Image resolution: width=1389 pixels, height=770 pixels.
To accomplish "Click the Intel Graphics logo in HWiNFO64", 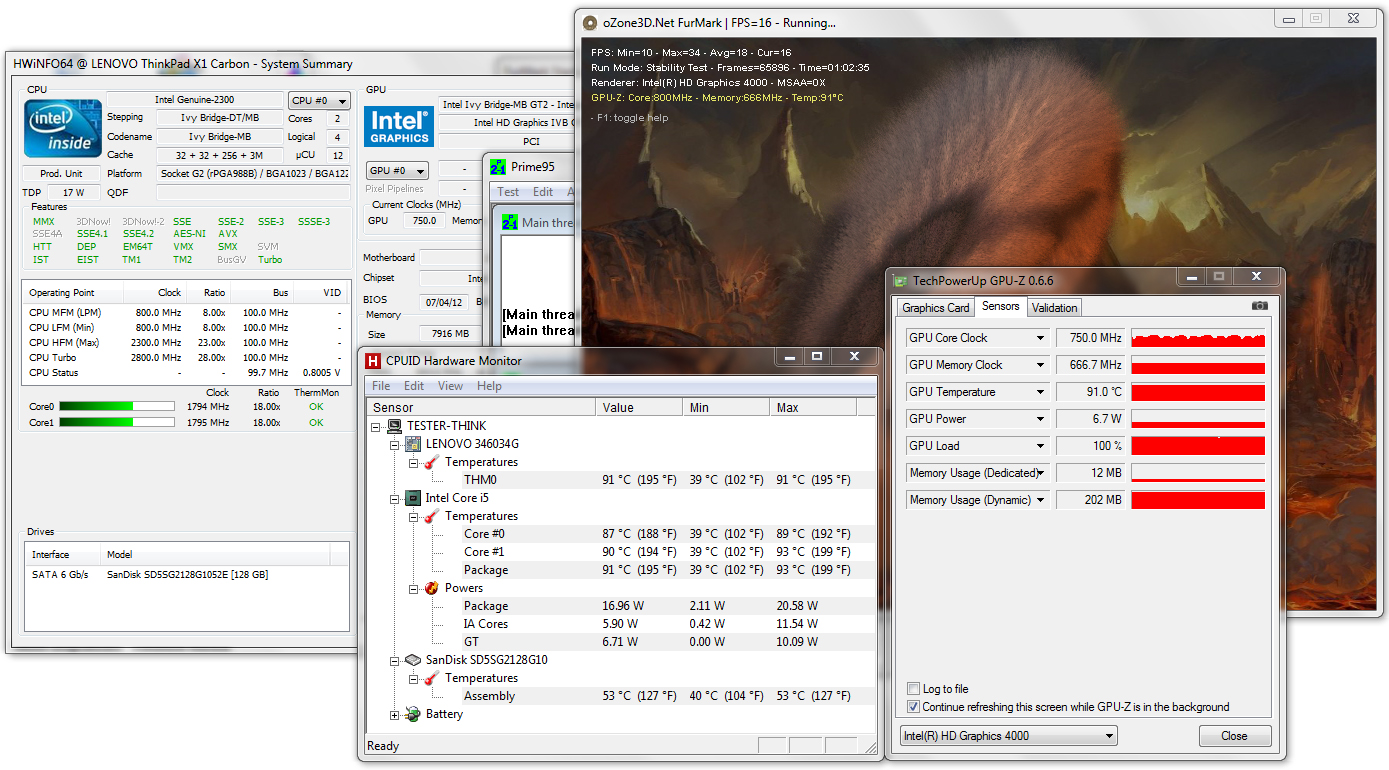I will tap(399, 125).
